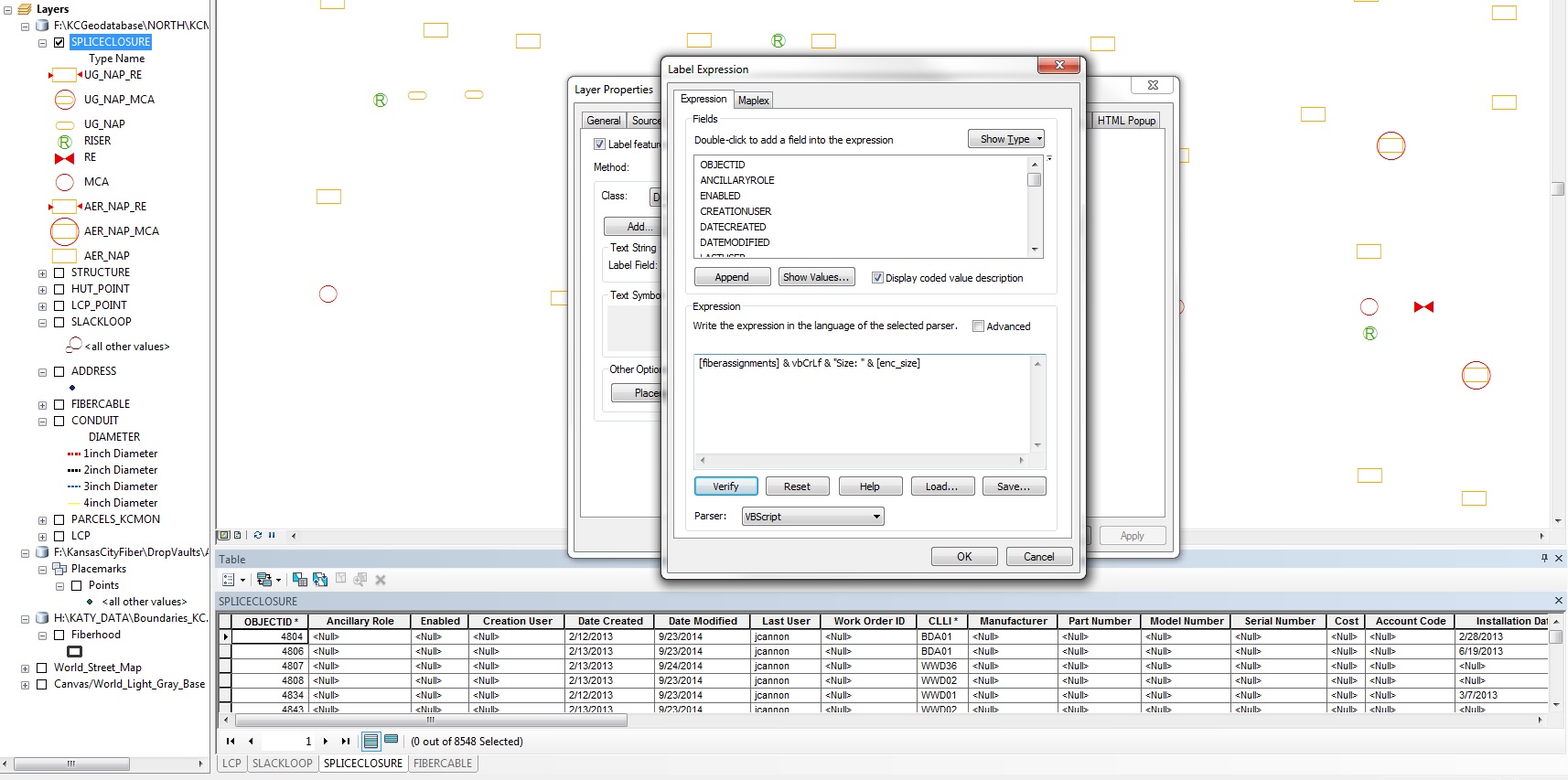The width and height of the screenshot is (1568, 780).
Task: Enable the STRUCTURE layer checkbox
Action: point(59,272)
